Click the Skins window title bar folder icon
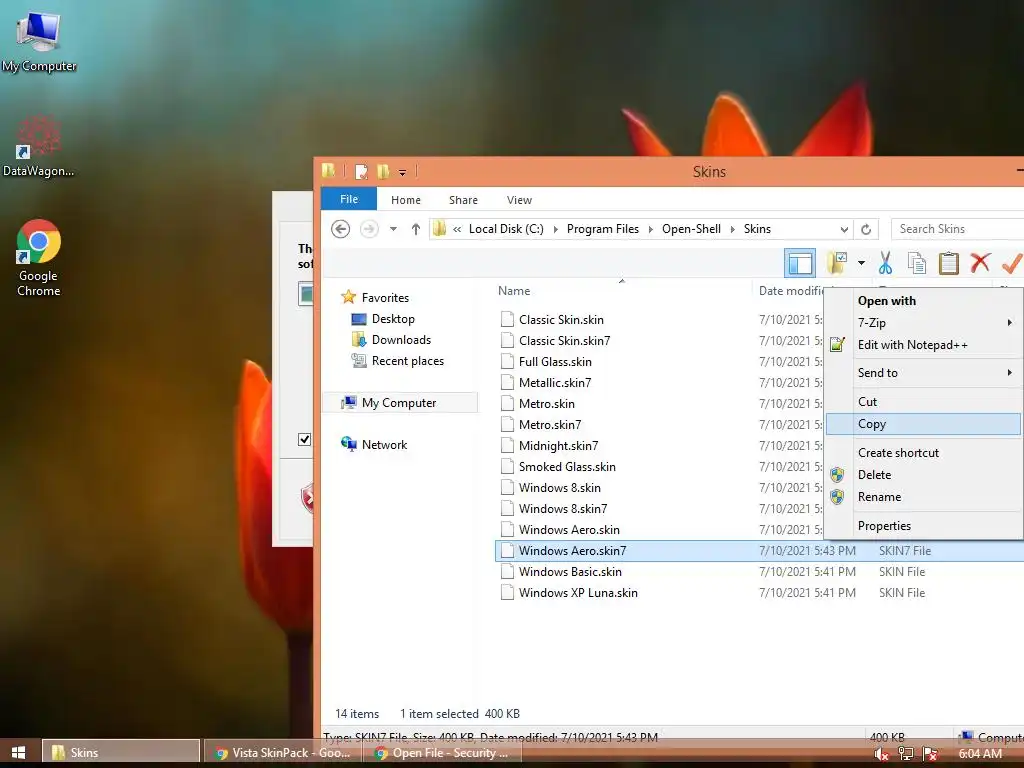 328,171
